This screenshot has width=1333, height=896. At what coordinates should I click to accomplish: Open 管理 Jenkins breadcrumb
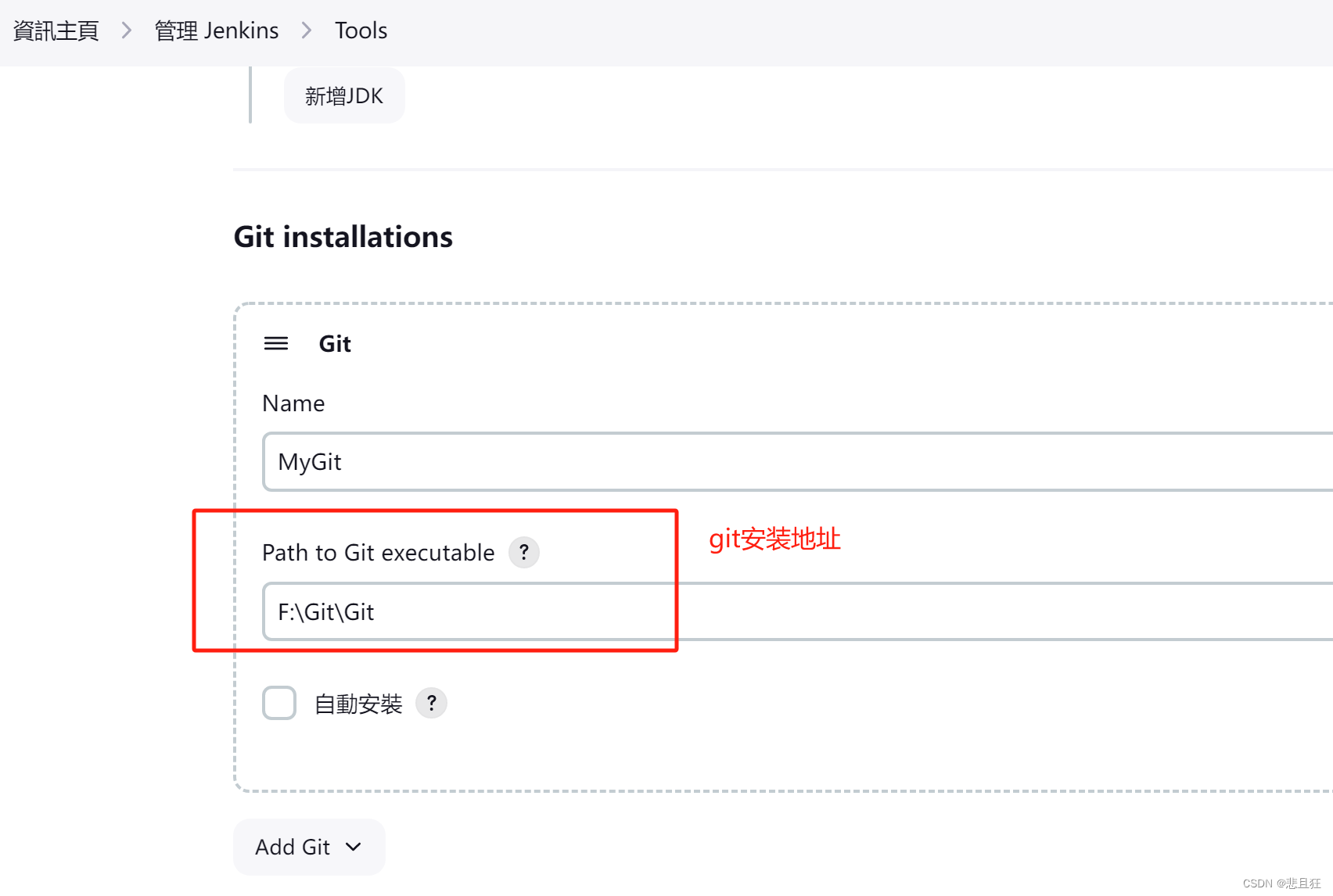coord(217,30)
